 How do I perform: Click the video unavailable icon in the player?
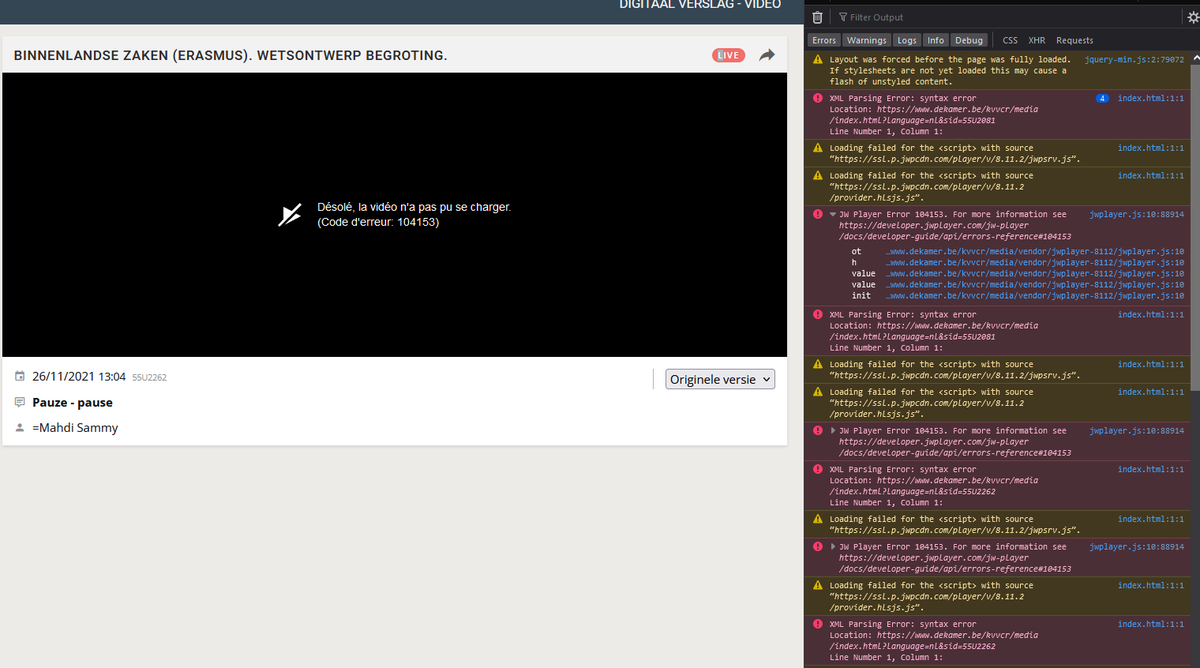point(290,215)
